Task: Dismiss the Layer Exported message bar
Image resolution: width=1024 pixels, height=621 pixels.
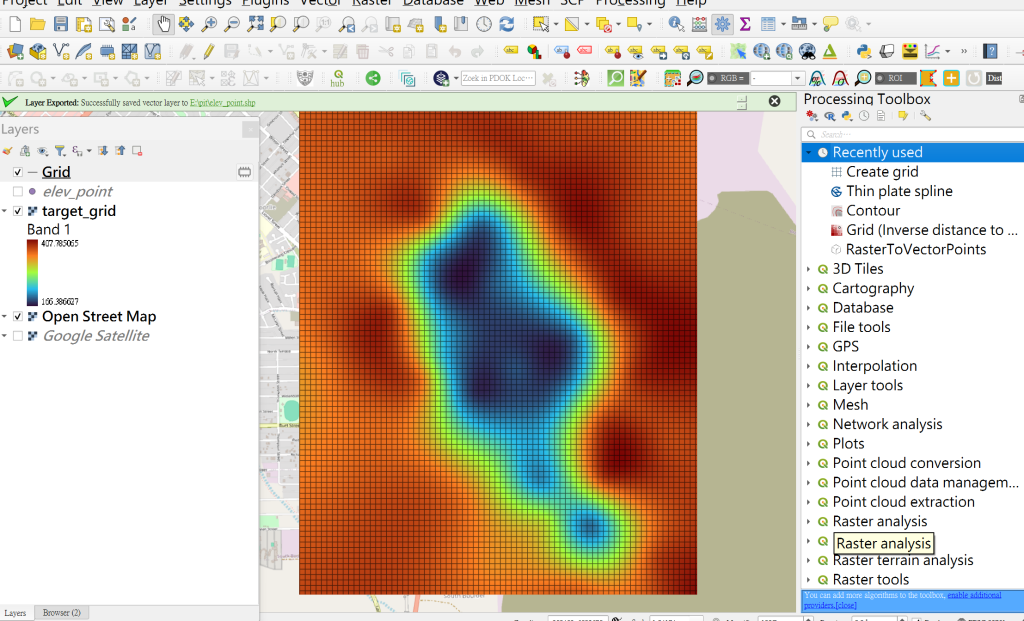Action: coord(775,101)
